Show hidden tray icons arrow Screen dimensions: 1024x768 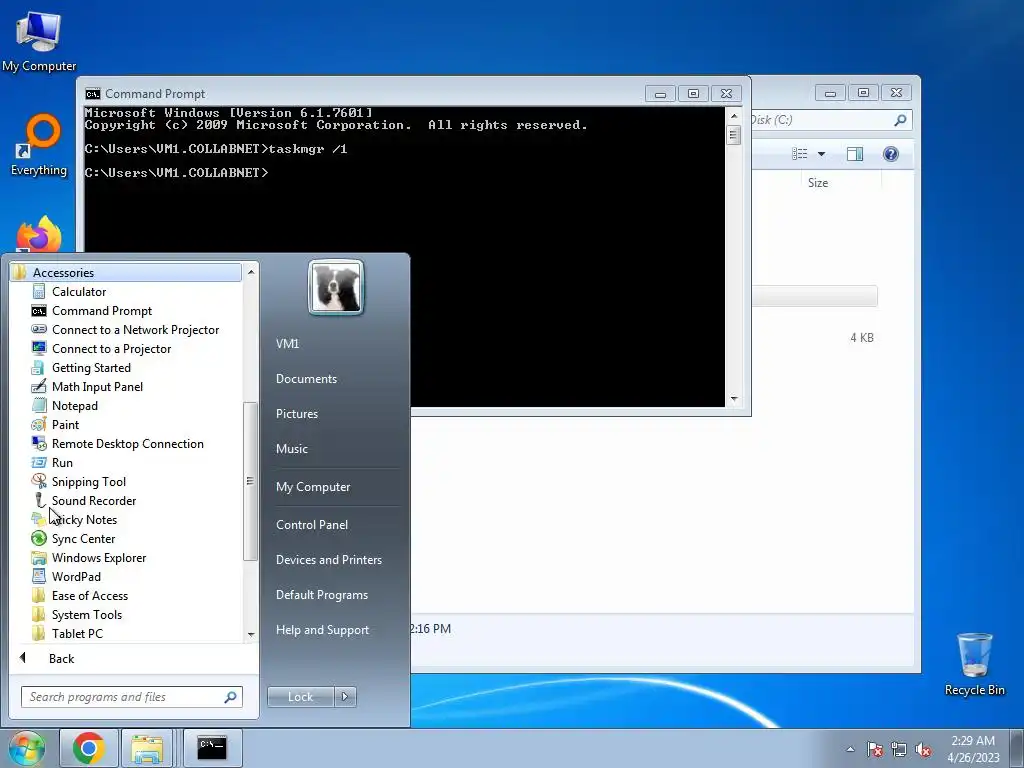tap(850, 749)
